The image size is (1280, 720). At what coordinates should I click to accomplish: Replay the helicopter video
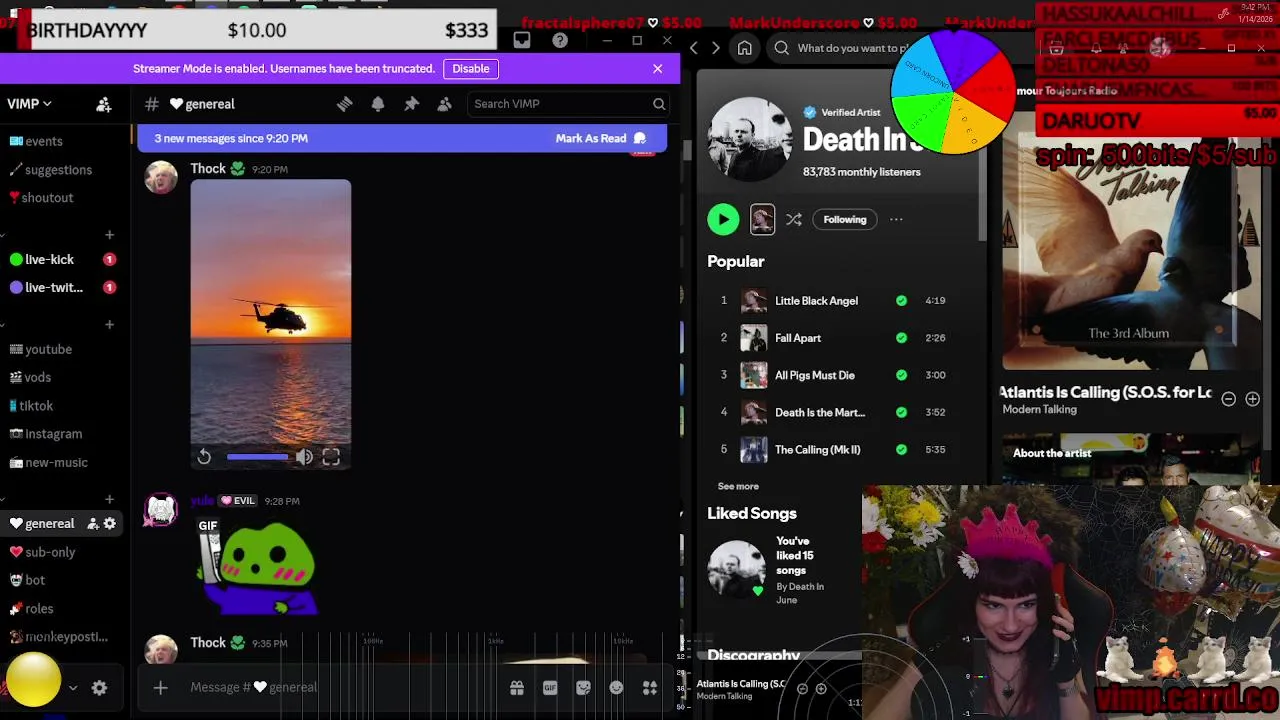point(204,457)
